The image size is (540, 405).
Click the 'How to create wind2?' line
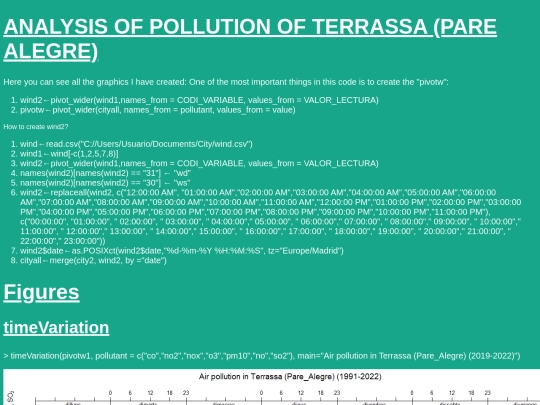(36, 127)
